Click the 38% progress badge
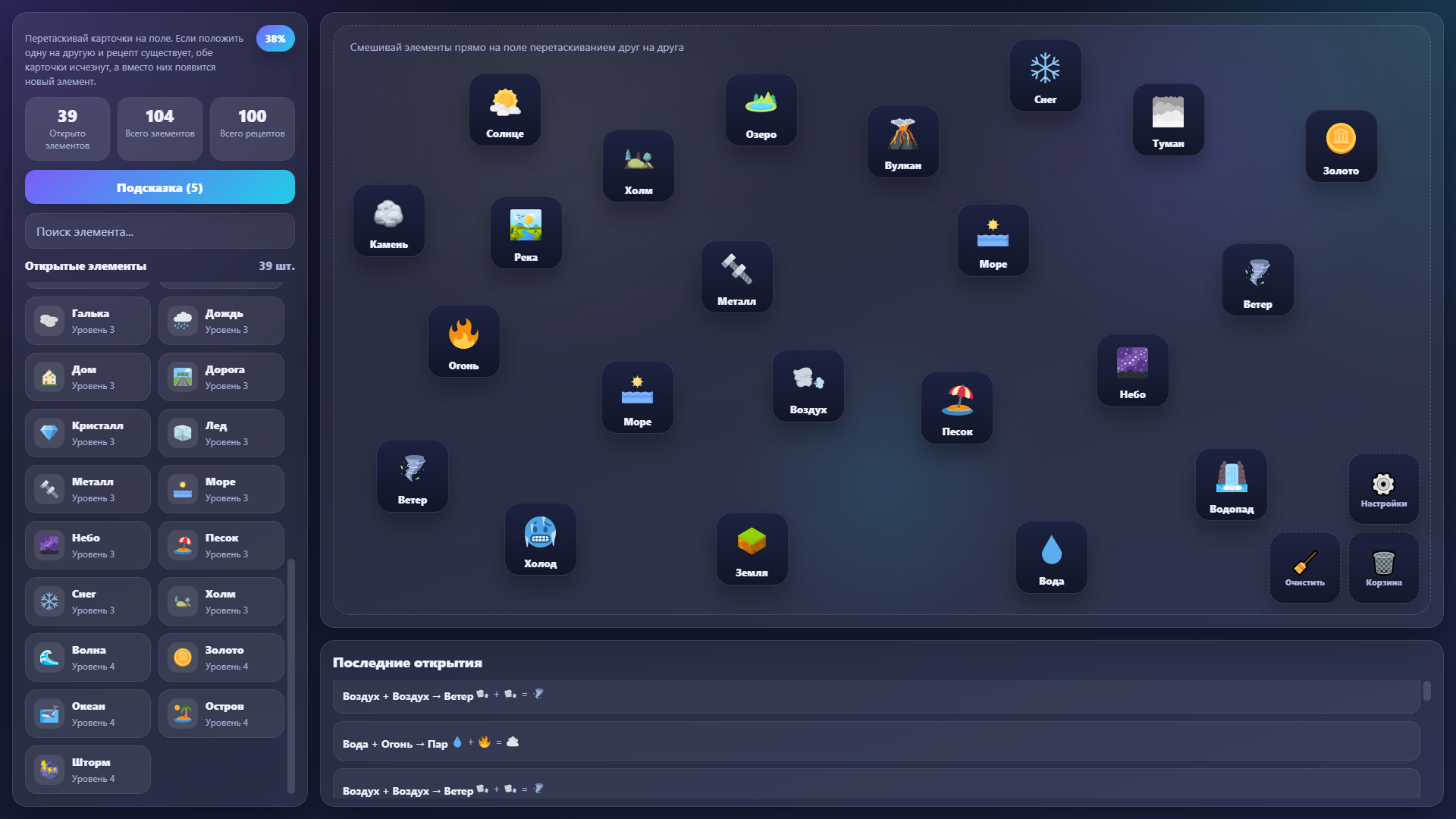 (x=275, y=38)
